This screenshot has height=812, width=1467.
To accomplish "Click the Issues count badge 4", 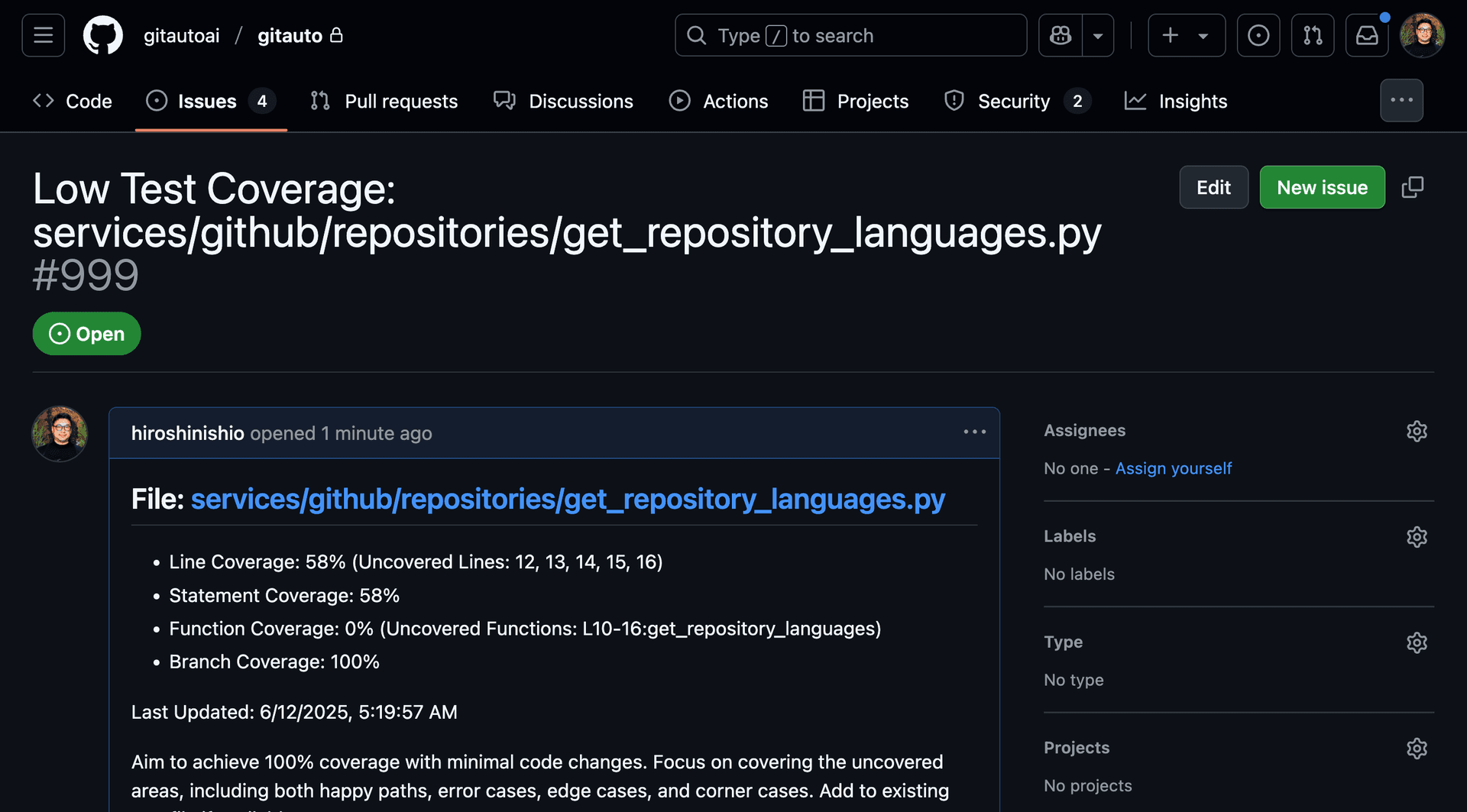I will [x=262, y=101].
